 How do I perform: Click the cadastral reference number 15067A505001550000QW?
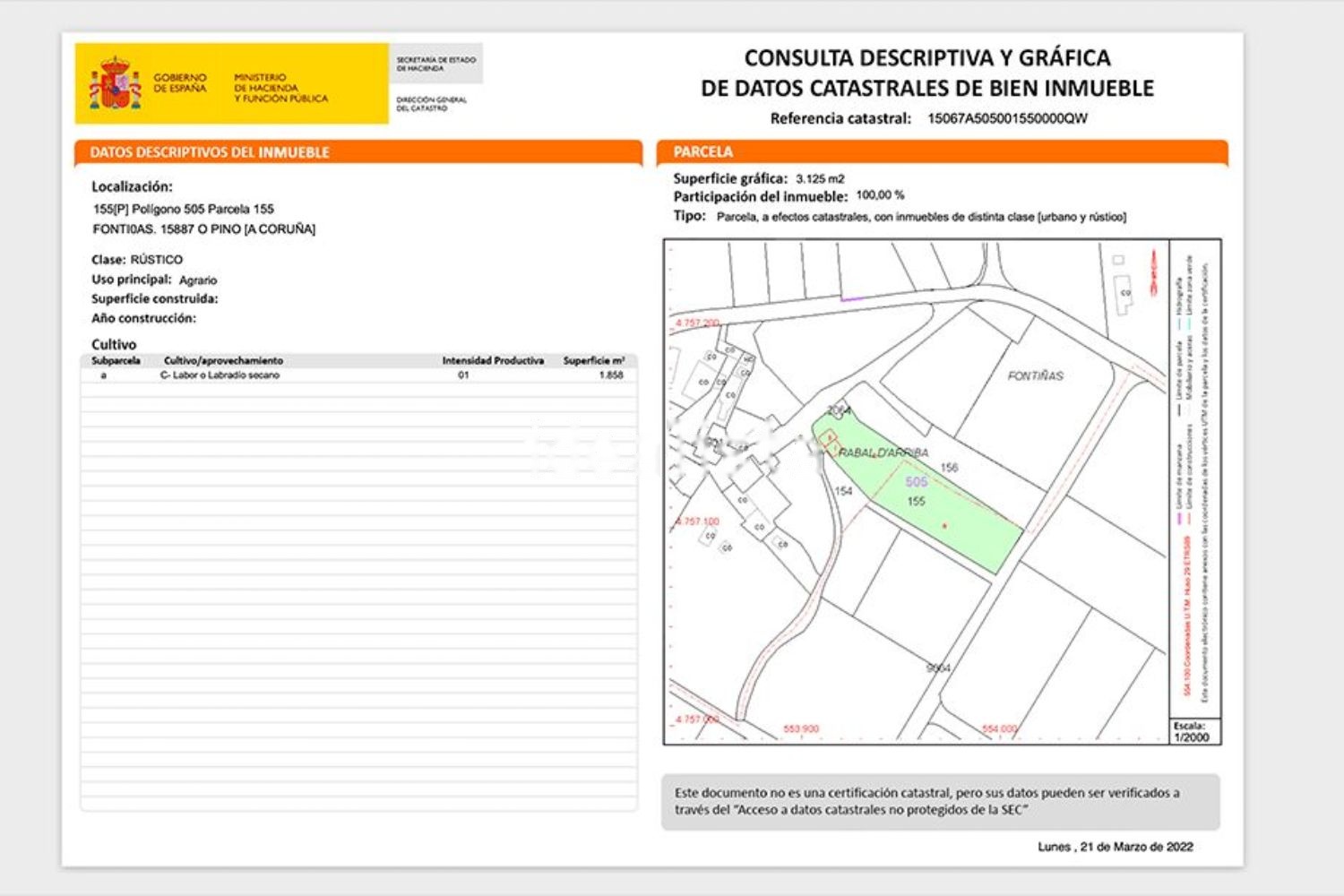[x=1007, y=118]
